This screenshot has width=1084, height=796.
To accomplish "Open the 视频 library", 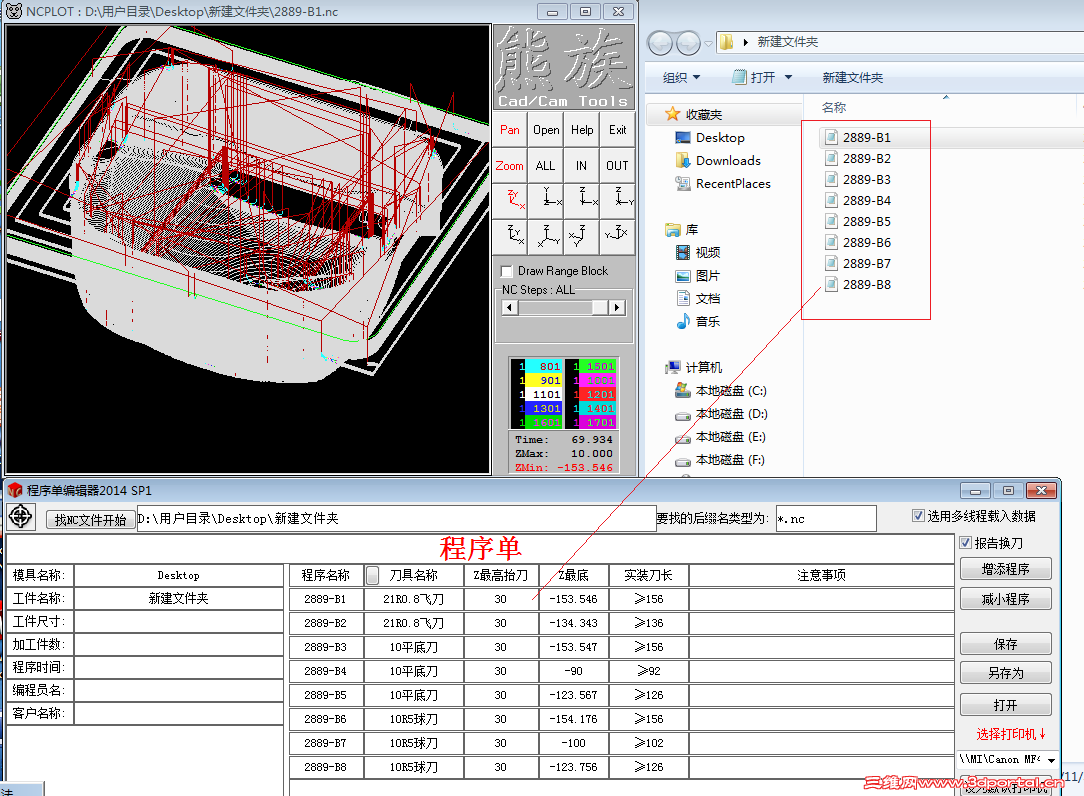I will (x=707, y=252).
